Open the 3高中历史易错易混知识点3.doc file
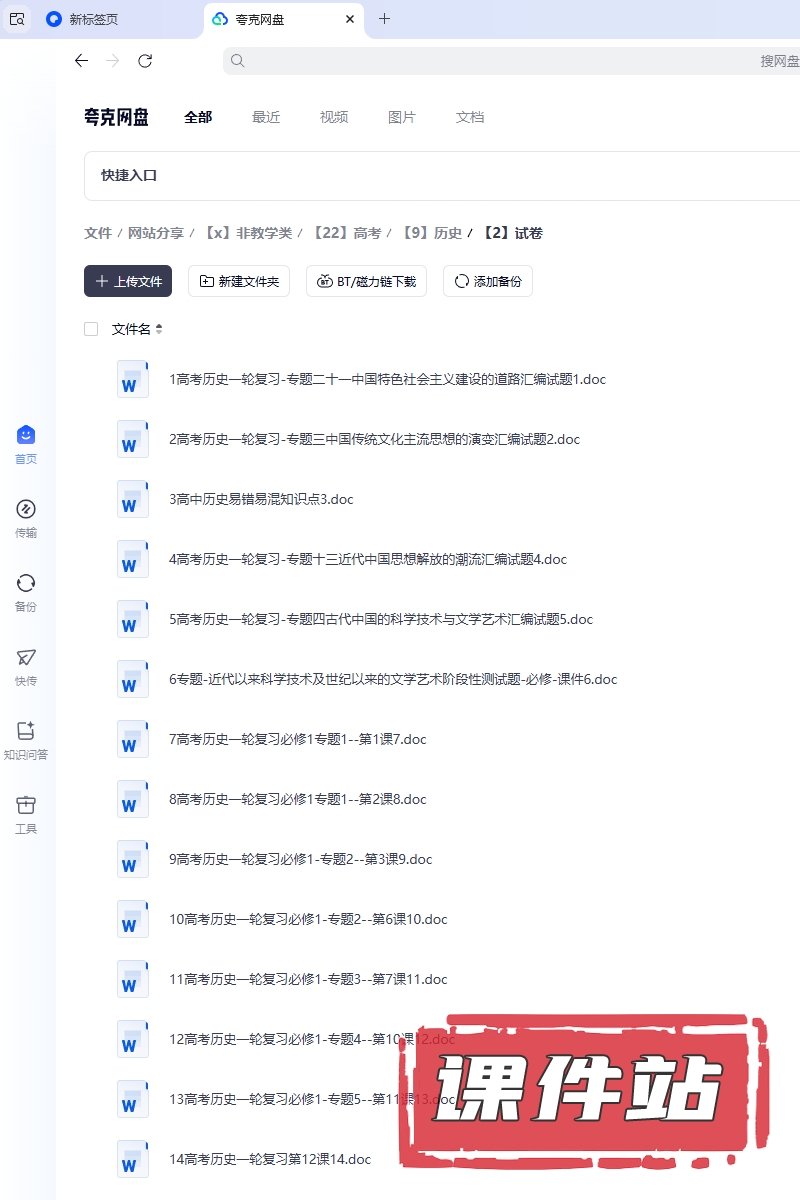The width and height of the screenshot is (800, 1200). tap(261, 499)
